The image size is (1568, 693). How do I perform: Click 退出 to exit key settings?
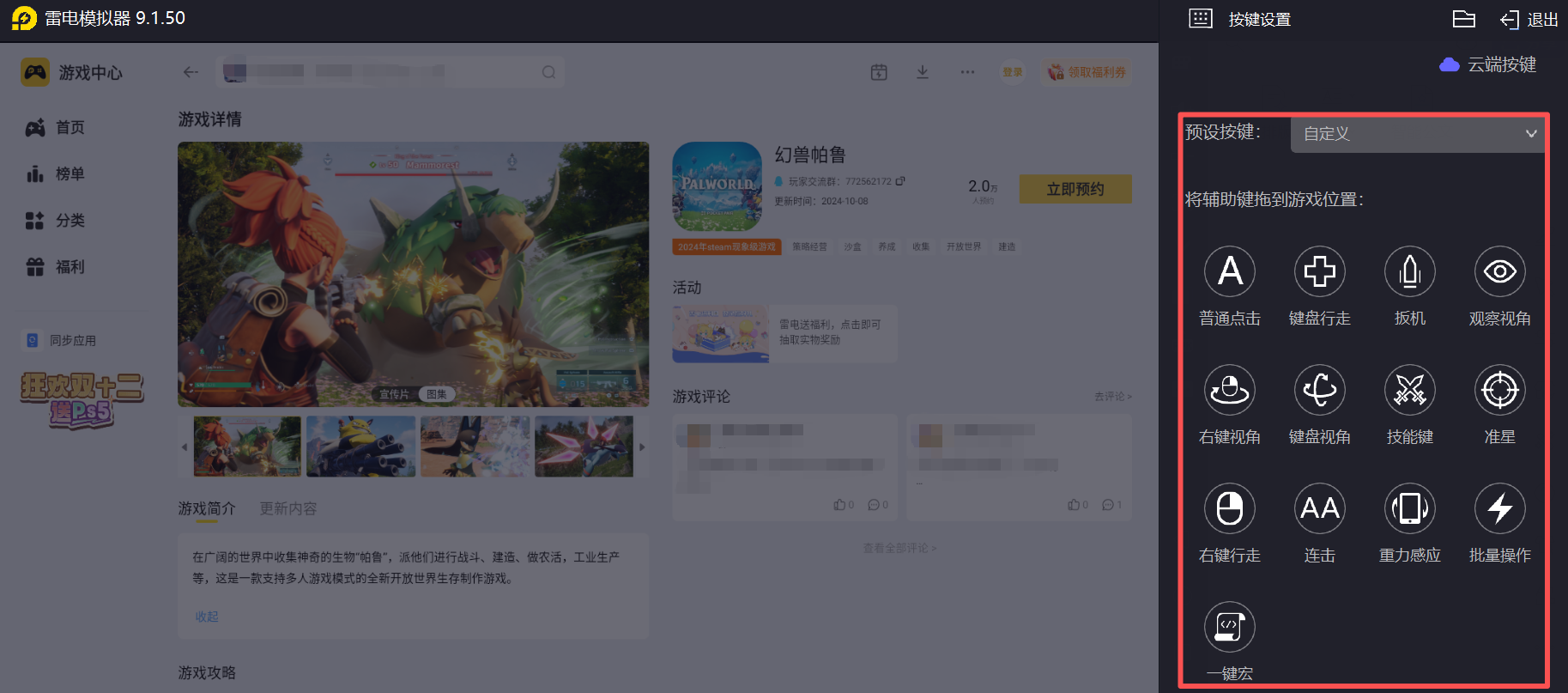(x=1529, y=19)
